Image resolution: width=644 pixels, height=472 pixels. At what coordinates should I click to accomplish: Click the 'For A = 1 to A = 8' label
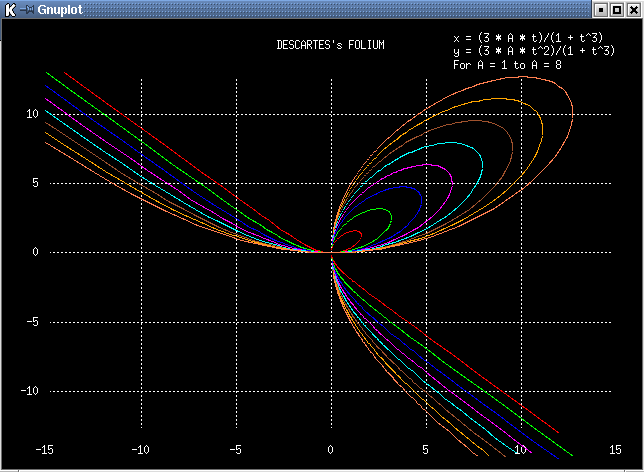[507, 65]
